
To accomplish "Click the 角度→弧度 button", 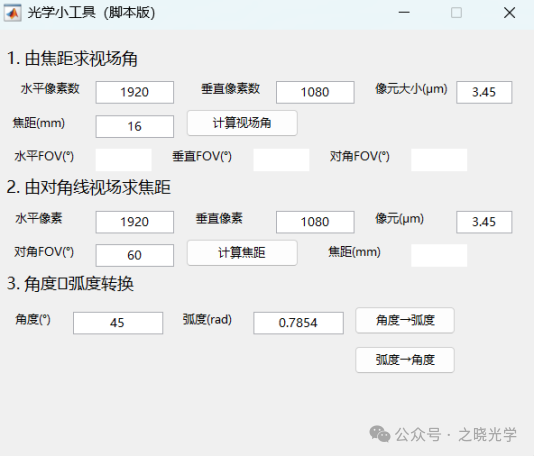I will coord(405,320).
